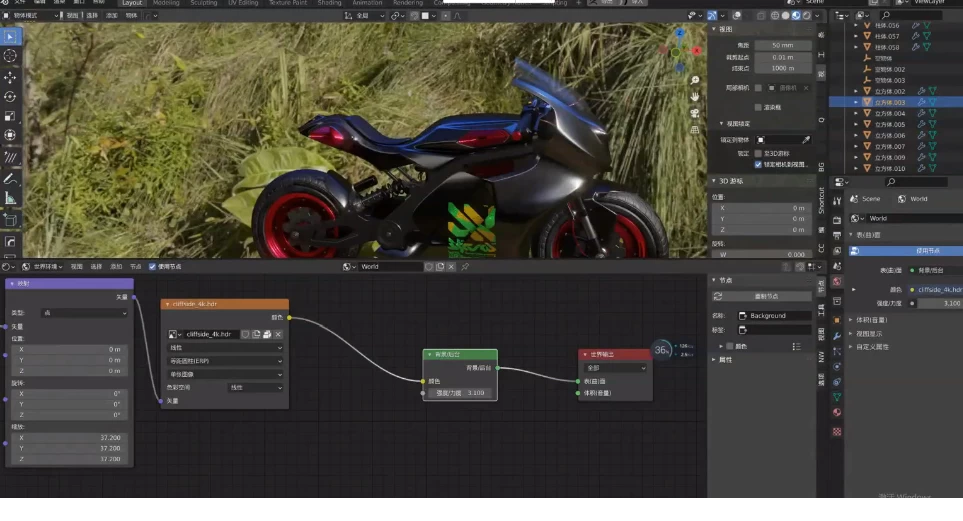Switch to rendered viewport shading mode
The width and height of the screenshot is (963, 521).
tap(806, 15)
